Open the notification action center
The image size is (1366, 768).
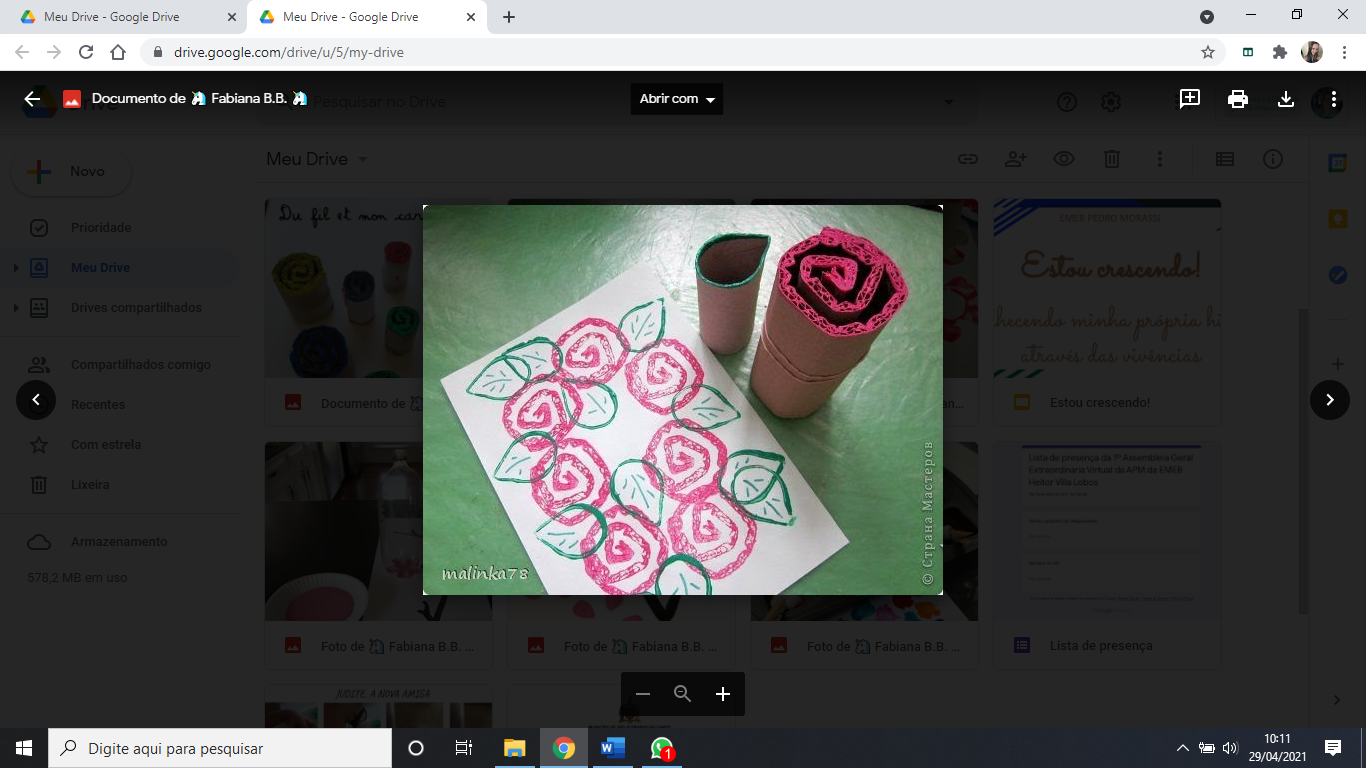point(1333,748)
